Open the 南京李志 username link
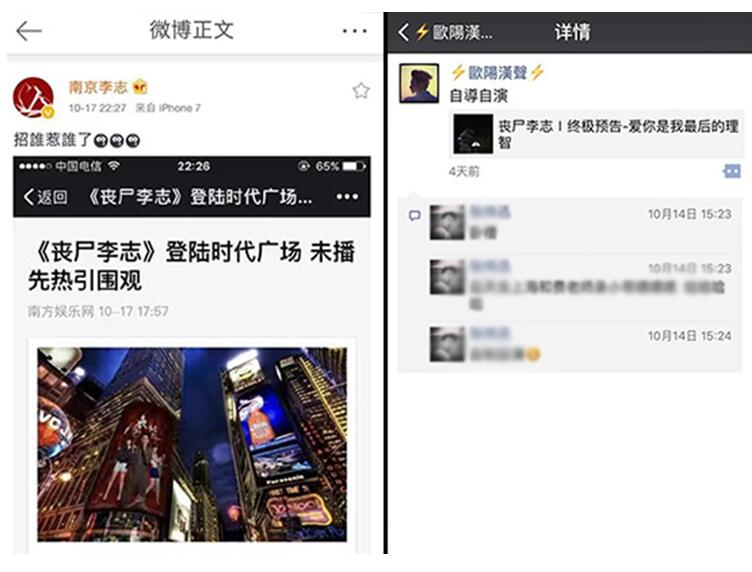Viewport: 752px width, 572px height. (98, 87)
